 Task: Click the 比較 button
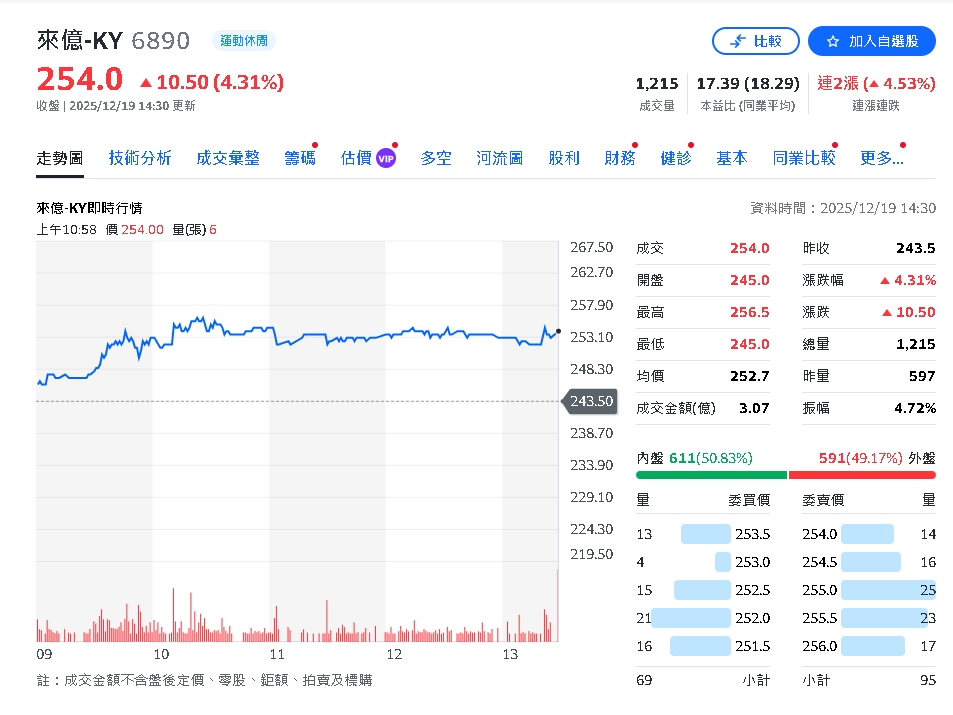pos(755,41)
